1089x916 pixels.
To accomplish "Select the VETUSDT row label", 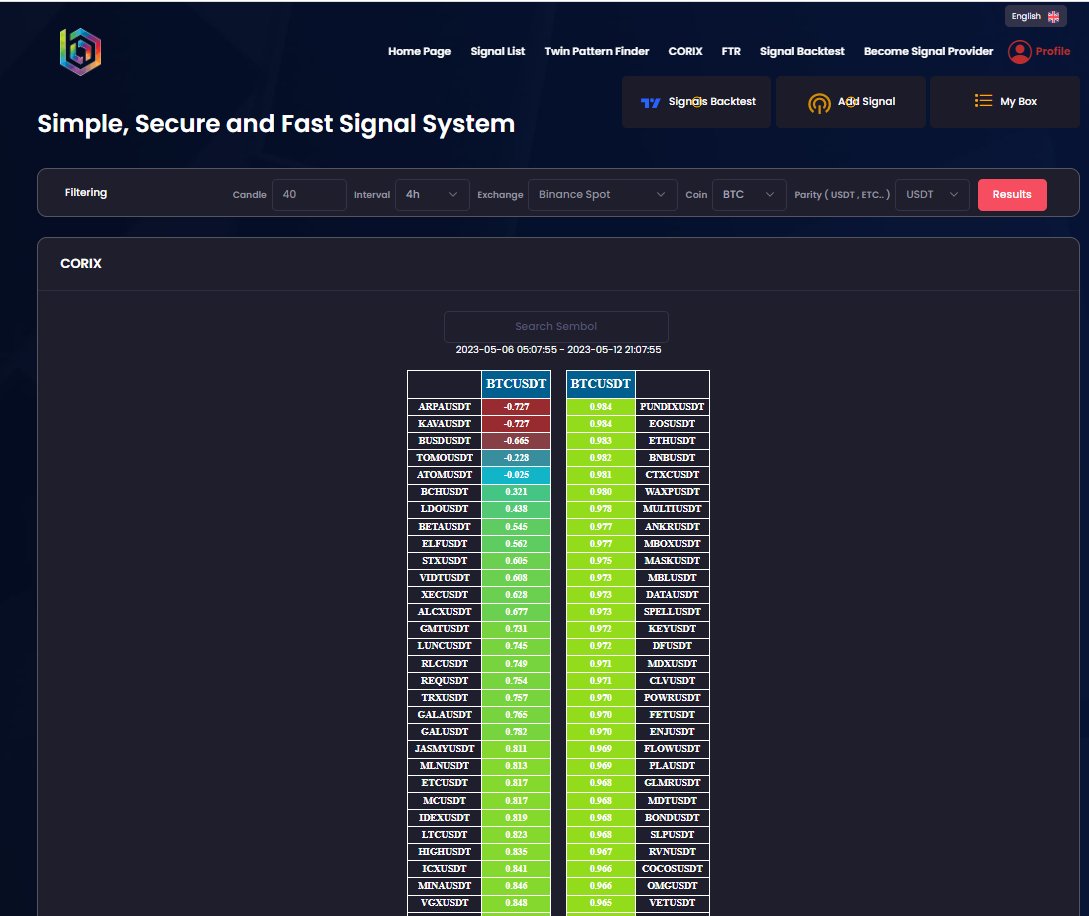I will pos(672,903).
